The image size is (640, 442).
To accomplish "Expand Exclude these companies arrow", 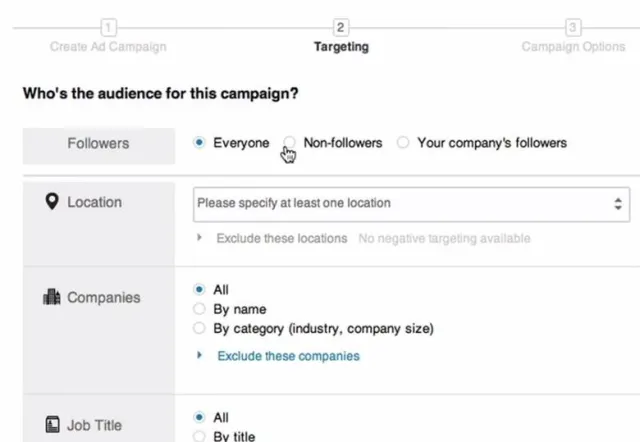I will pyautogui.click(x=200, y=355).
